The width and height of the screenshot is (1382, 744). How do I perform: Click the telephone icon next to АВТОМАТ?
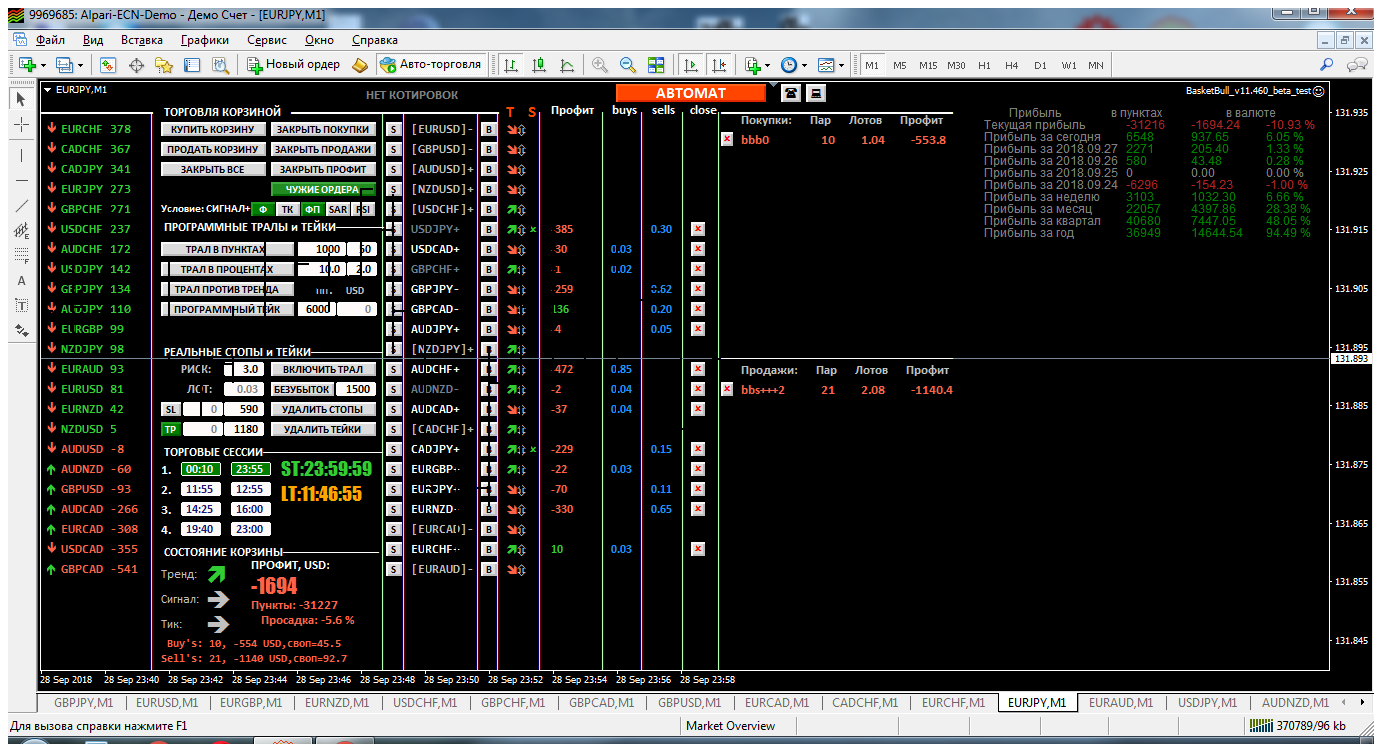(791, 93)
